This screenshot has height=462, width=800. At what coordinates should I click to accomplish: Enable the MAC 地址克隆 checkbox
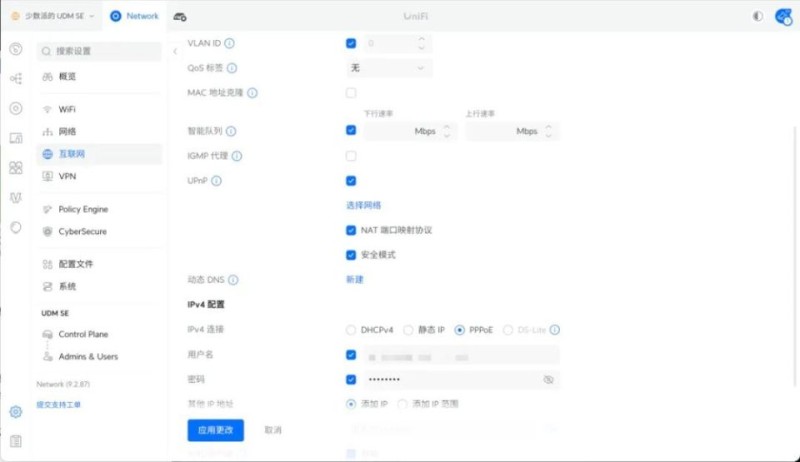tap(351, 93)
